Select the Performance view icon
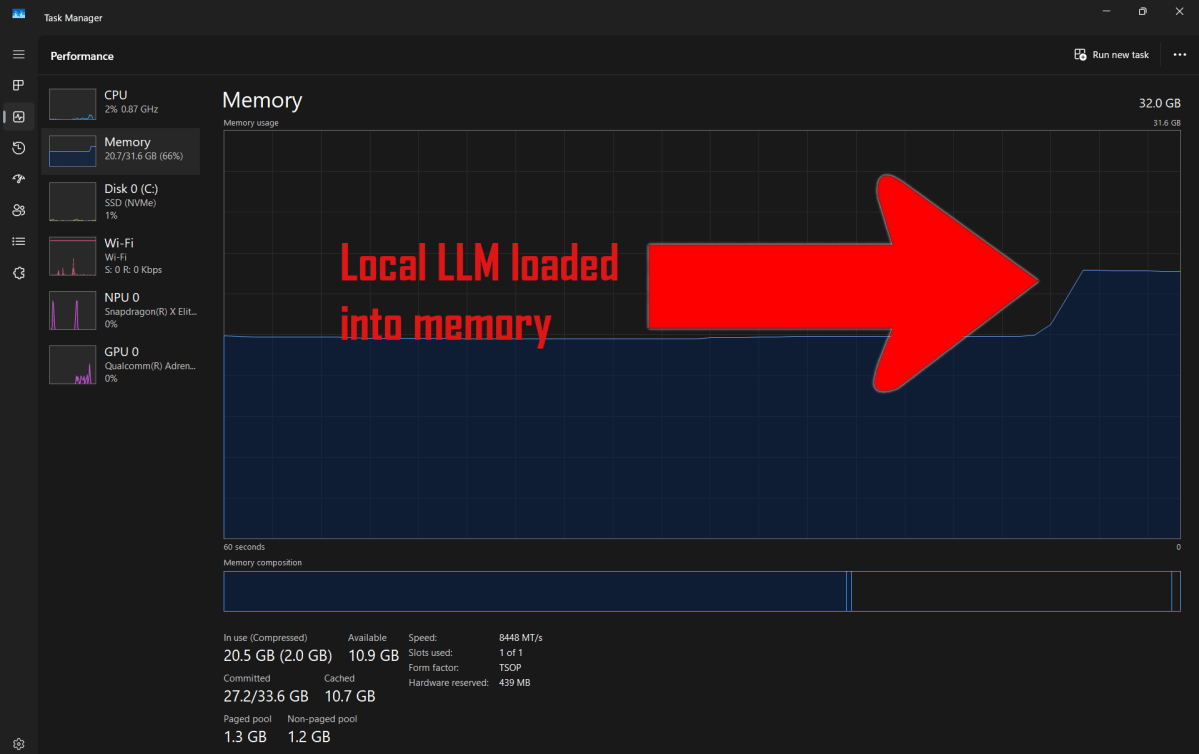Viewport: 1199px width, 754px height. click(x=18, y=117)
